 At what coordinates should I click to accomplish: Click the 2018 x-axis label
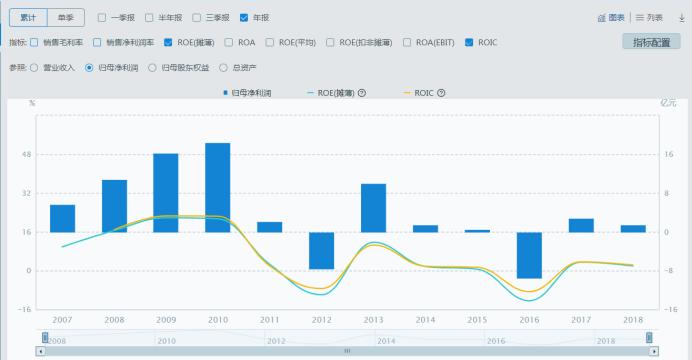click(633, 320)
